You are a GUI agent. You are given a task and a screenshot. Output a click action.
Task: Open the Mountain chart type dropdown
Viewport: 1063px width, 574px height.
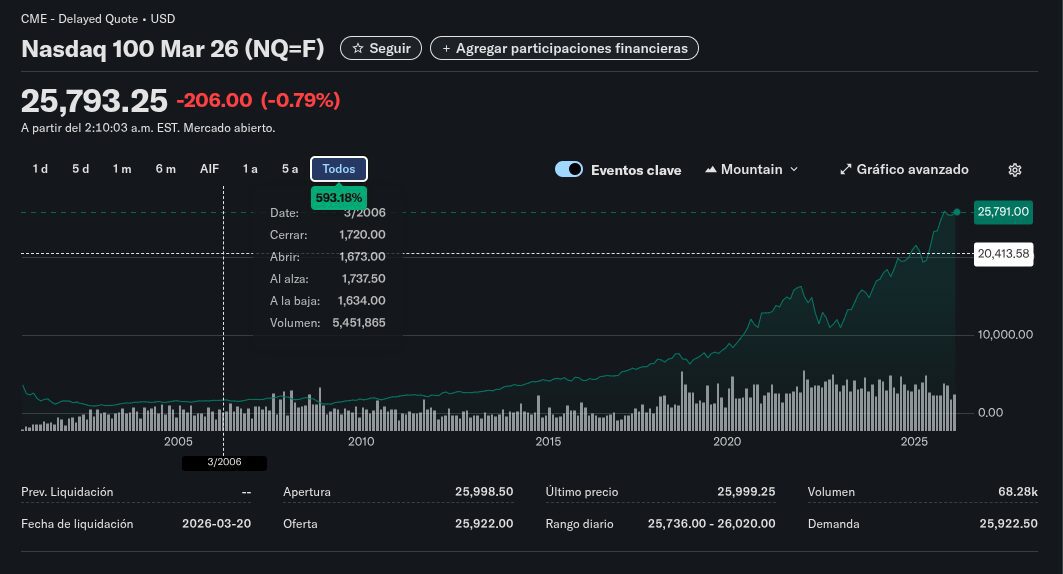(x=752, y=169)
